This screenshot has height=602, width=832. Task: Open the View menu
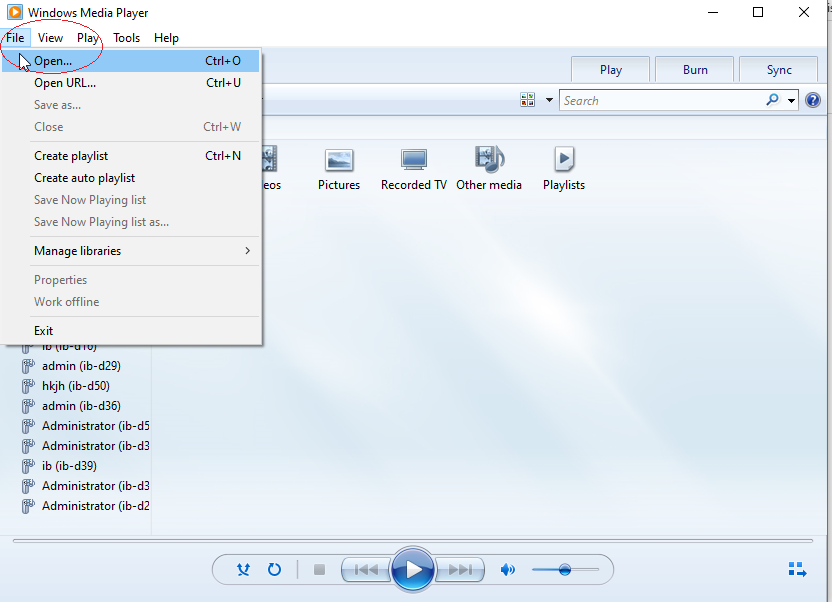pos(50,38)
